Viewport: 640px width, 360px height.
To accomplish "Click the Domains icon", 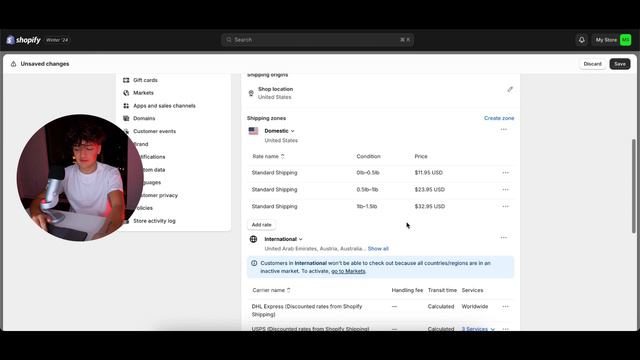I will [126, 118].
